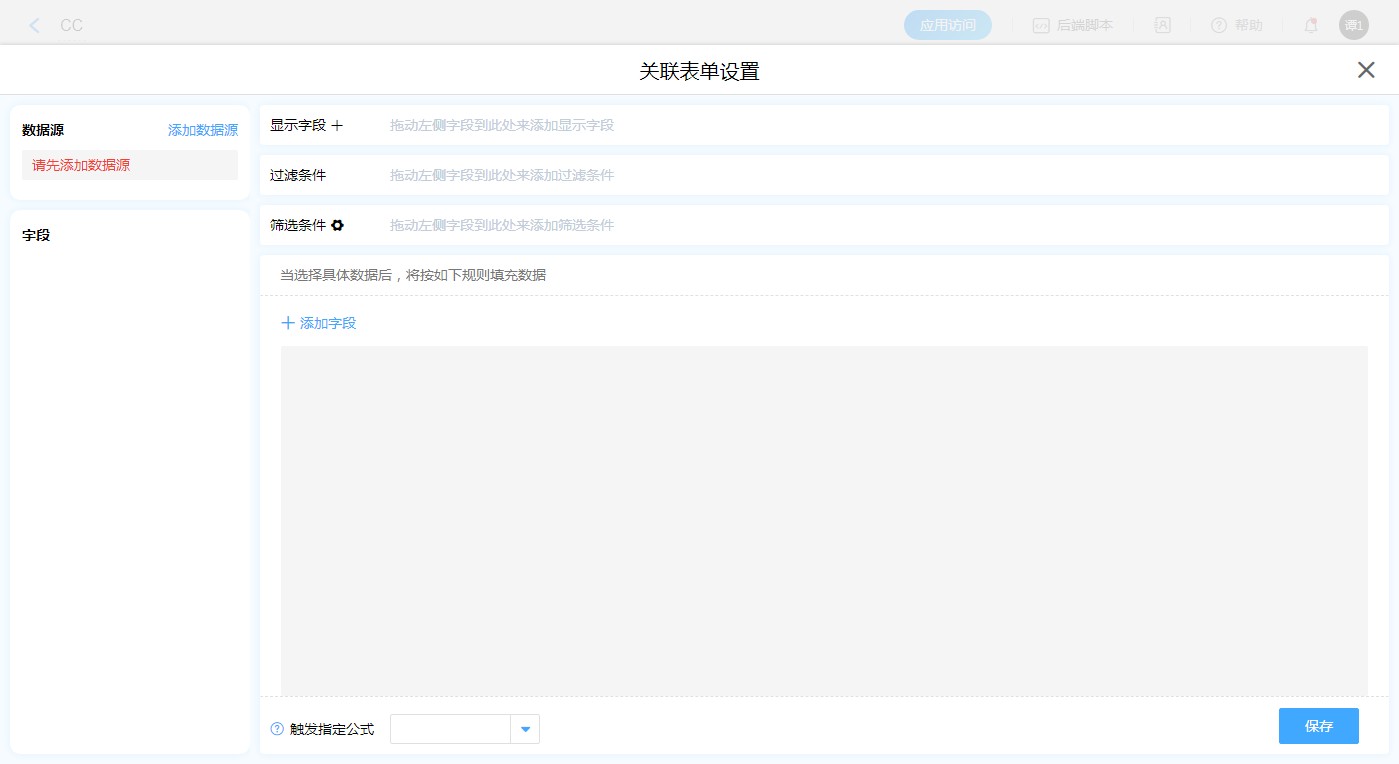Image resolution: width=1399 pixels, height=764 pixels.
Task: Click the 应用访问 button
Action: coord(947,26)
